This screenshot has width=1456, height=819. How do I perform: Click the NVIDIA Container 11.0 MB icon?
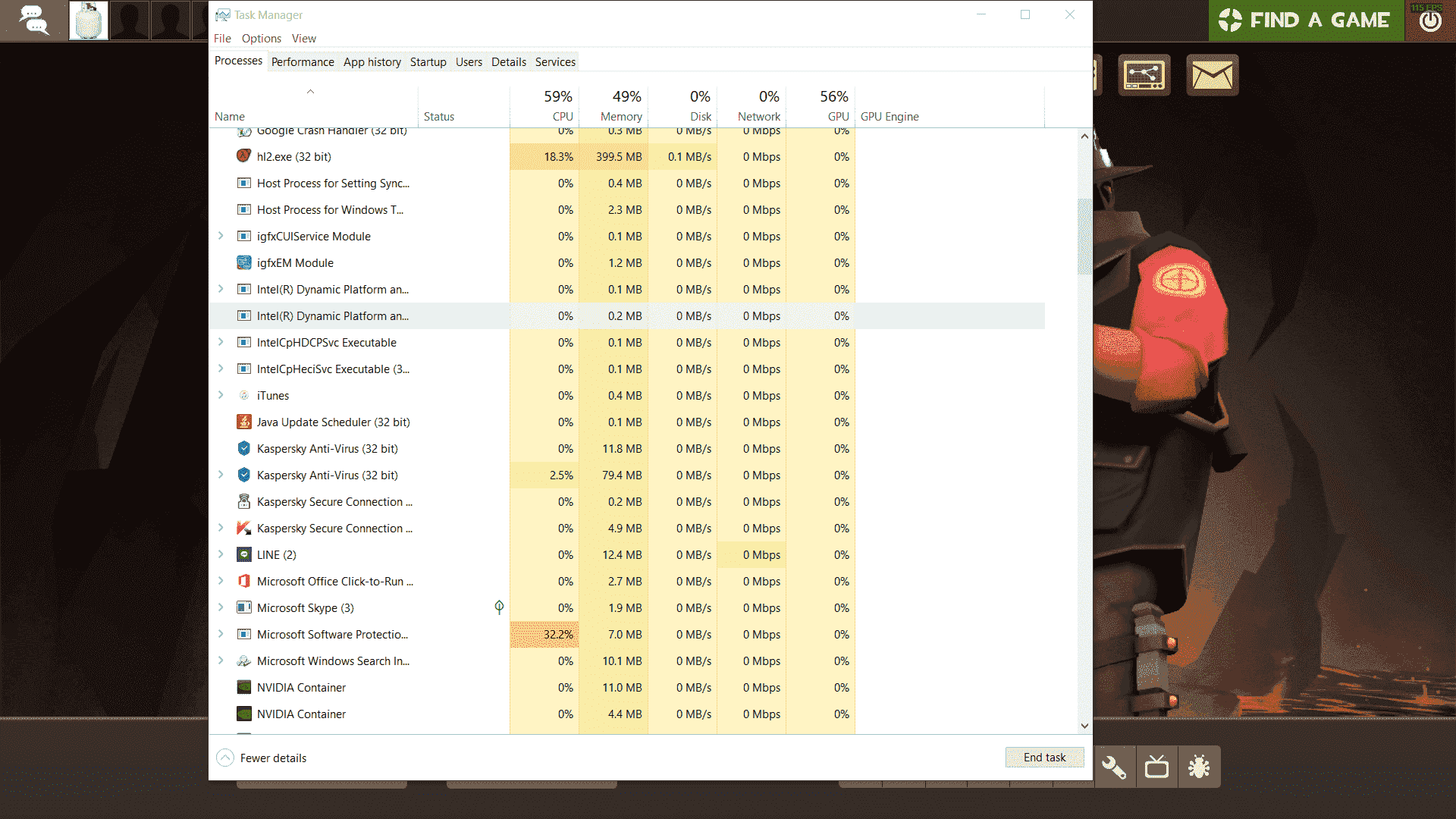(x=243, y=687)
